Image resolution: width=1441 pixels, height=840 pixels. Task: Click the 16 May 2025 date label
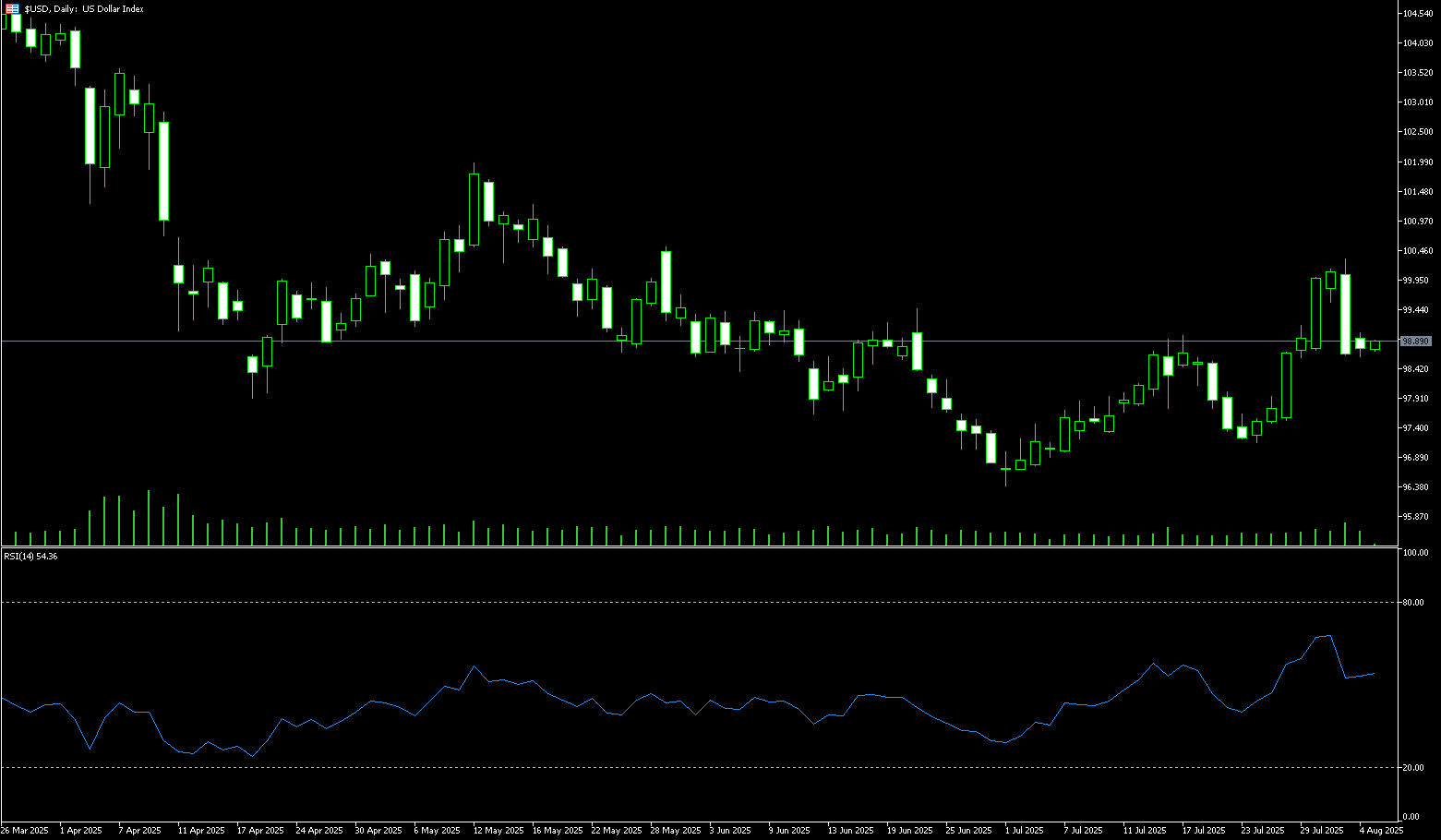click(x=558, y=831)
